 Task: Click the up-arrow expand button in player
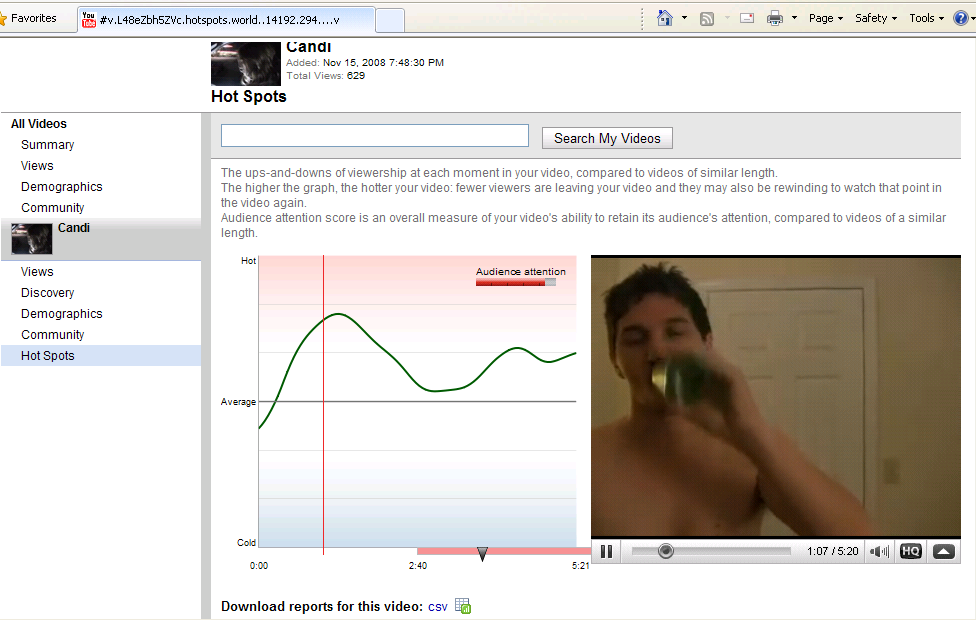coord(943,551)
